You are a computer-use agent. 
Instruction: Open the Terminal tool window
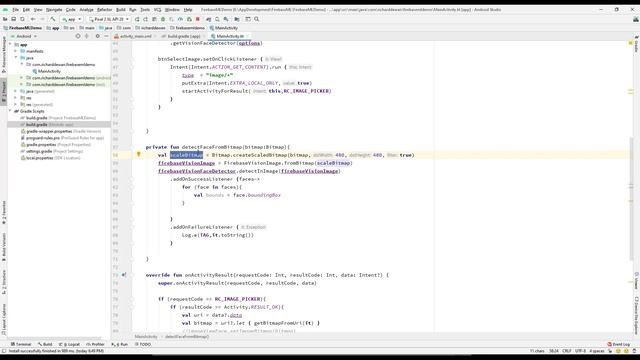(21, 344)
